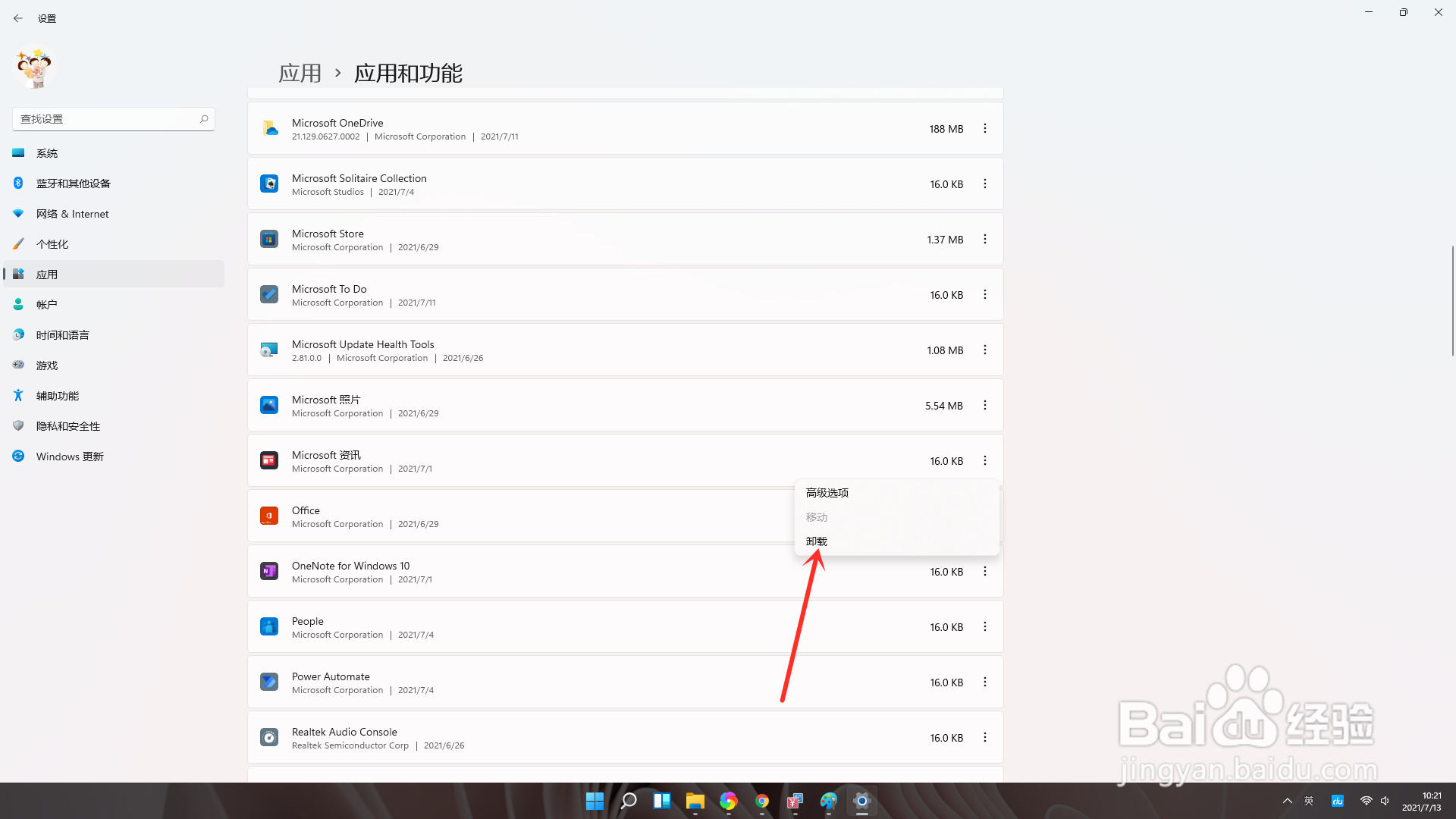
Task: Click the 1.37 MB size value
Action: click(945, 240)
